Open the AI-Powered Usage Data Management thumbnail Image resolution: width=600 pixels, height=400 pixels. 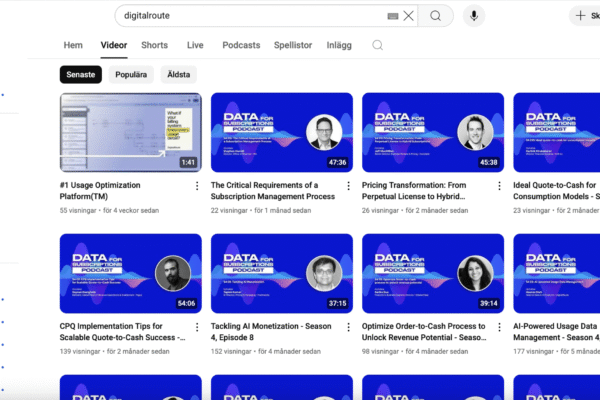click(556, 273)
